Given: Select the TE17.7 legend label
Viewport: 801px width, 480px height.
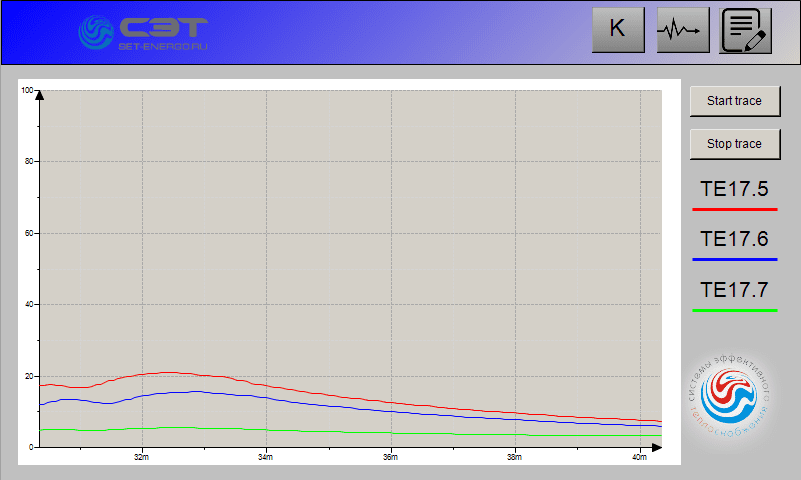Looking at the screenshot, I should point(734,291).
